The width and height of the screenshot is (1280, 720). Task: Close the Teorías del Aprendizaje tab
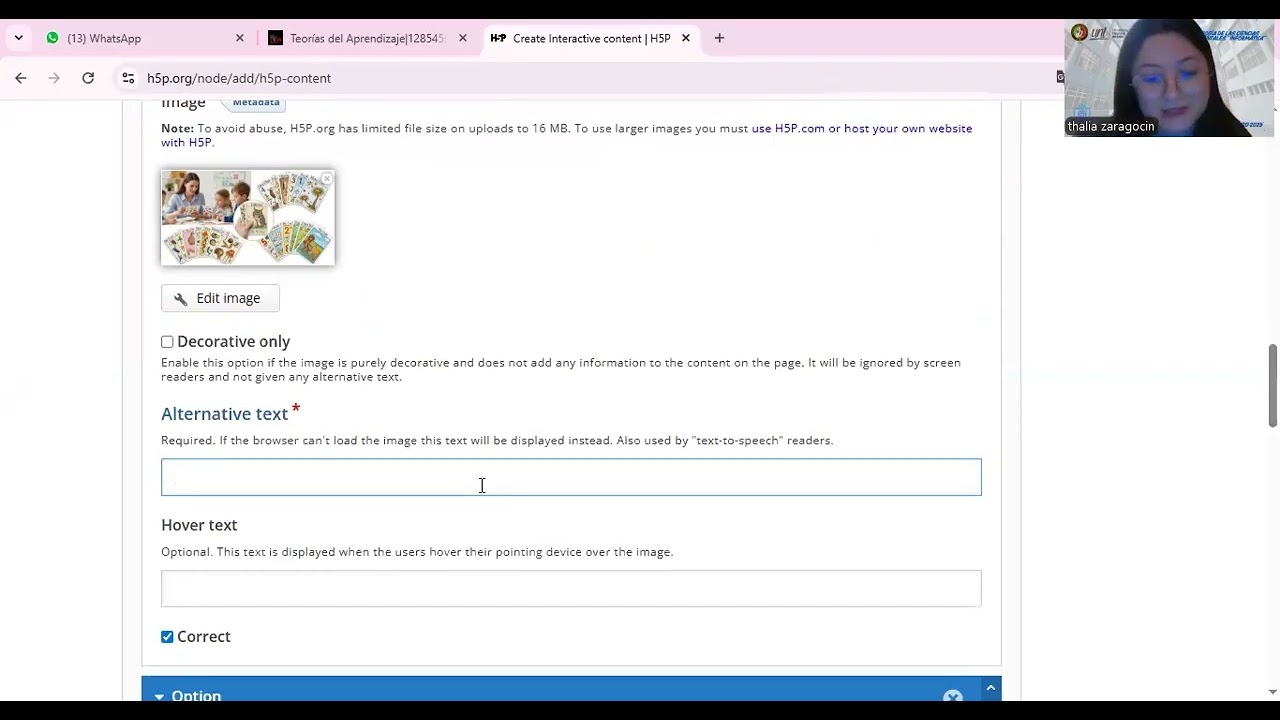[463, 38]
